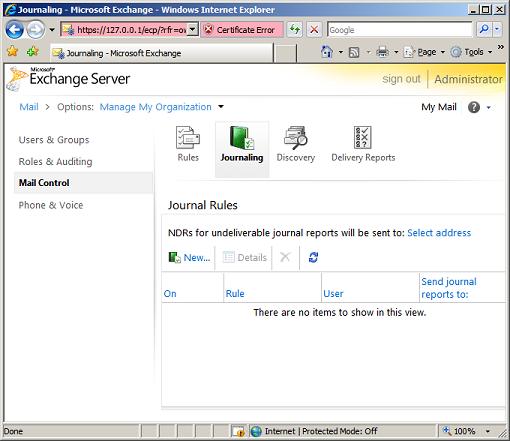Screen dimensions: 510x441
Task: Select Phone & Voice in sidebar
Action: click(x=51, y=205)
